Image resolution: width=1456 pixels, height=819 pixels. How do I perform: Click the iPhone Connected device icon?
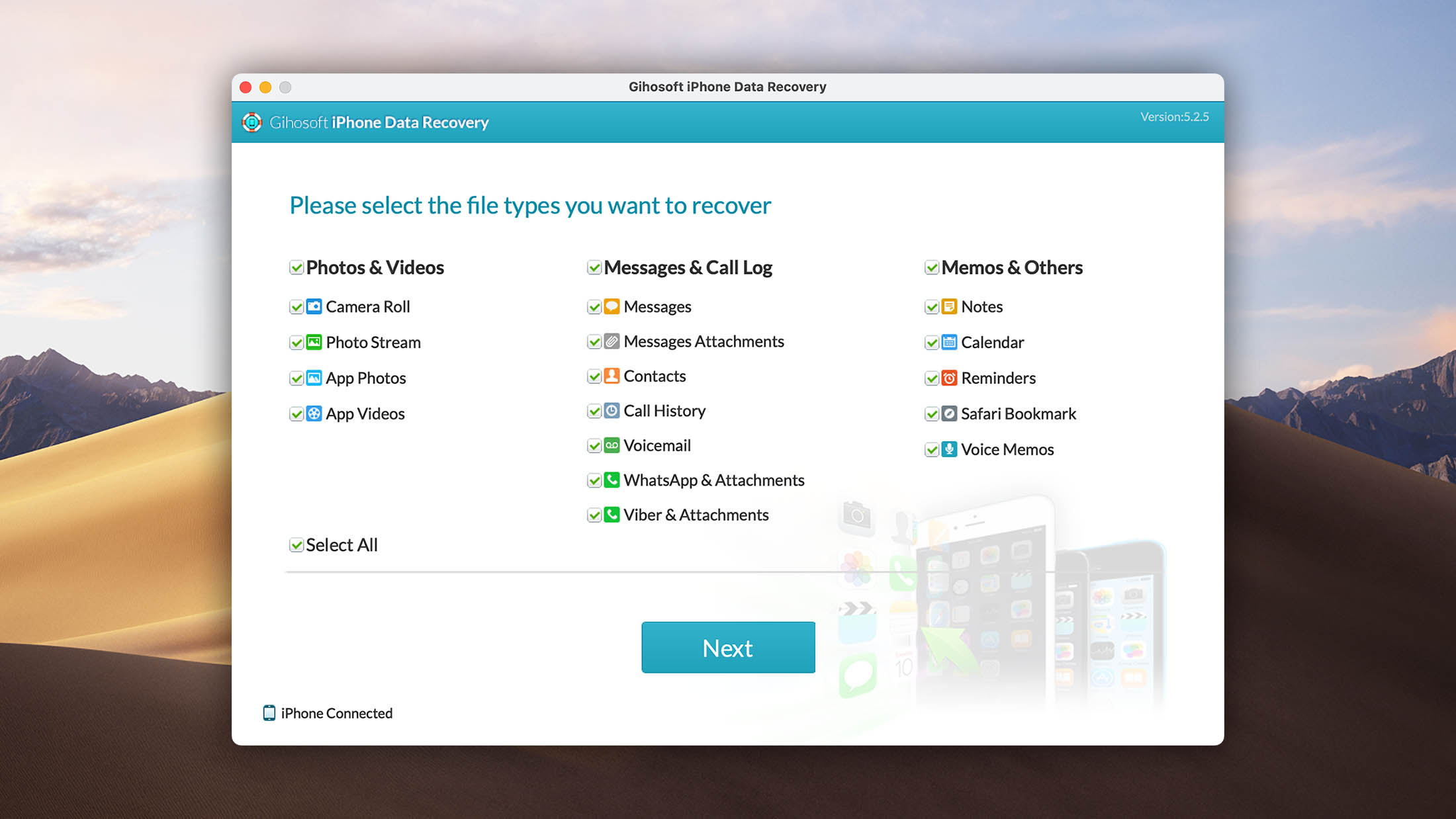pos(269,713)
